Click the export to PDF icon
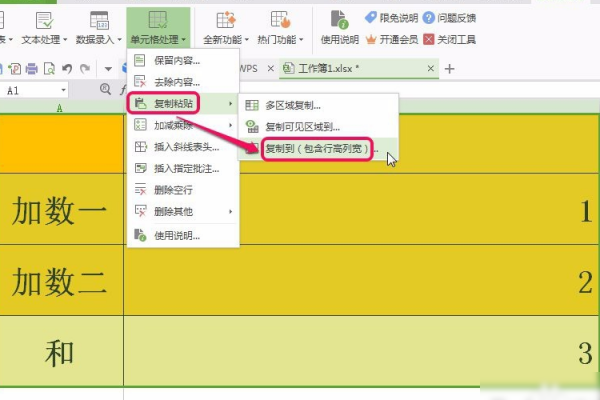Viewport: 600px width, 400px height. [x=15, y=69]
